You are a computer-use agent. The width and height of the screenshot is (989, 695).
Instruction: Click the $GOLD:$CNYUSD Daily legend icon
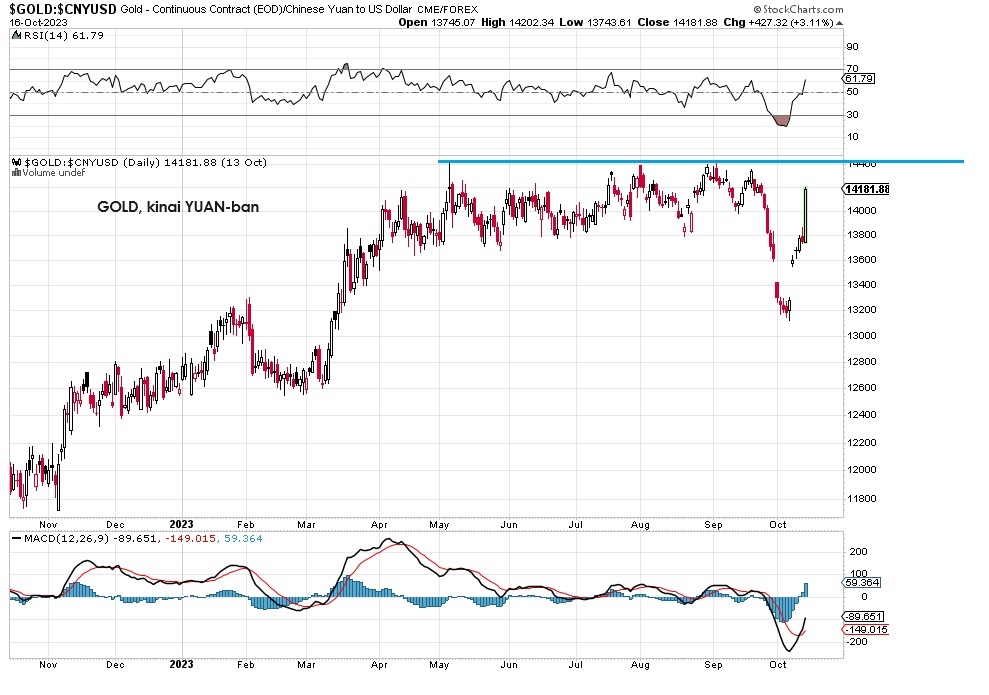click(16, 161)
